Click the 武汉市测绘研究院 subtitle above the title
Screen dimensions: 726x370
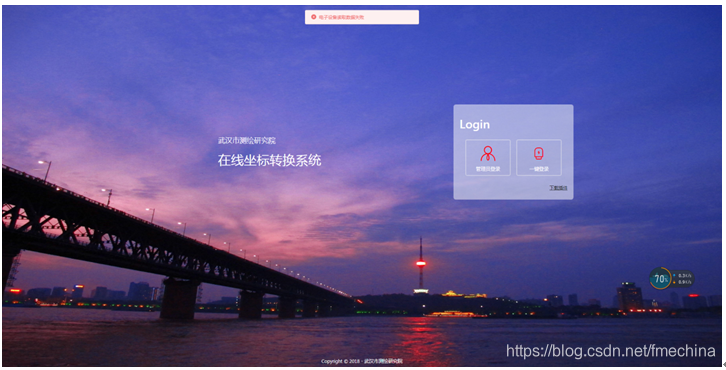[x=247, y=140]
